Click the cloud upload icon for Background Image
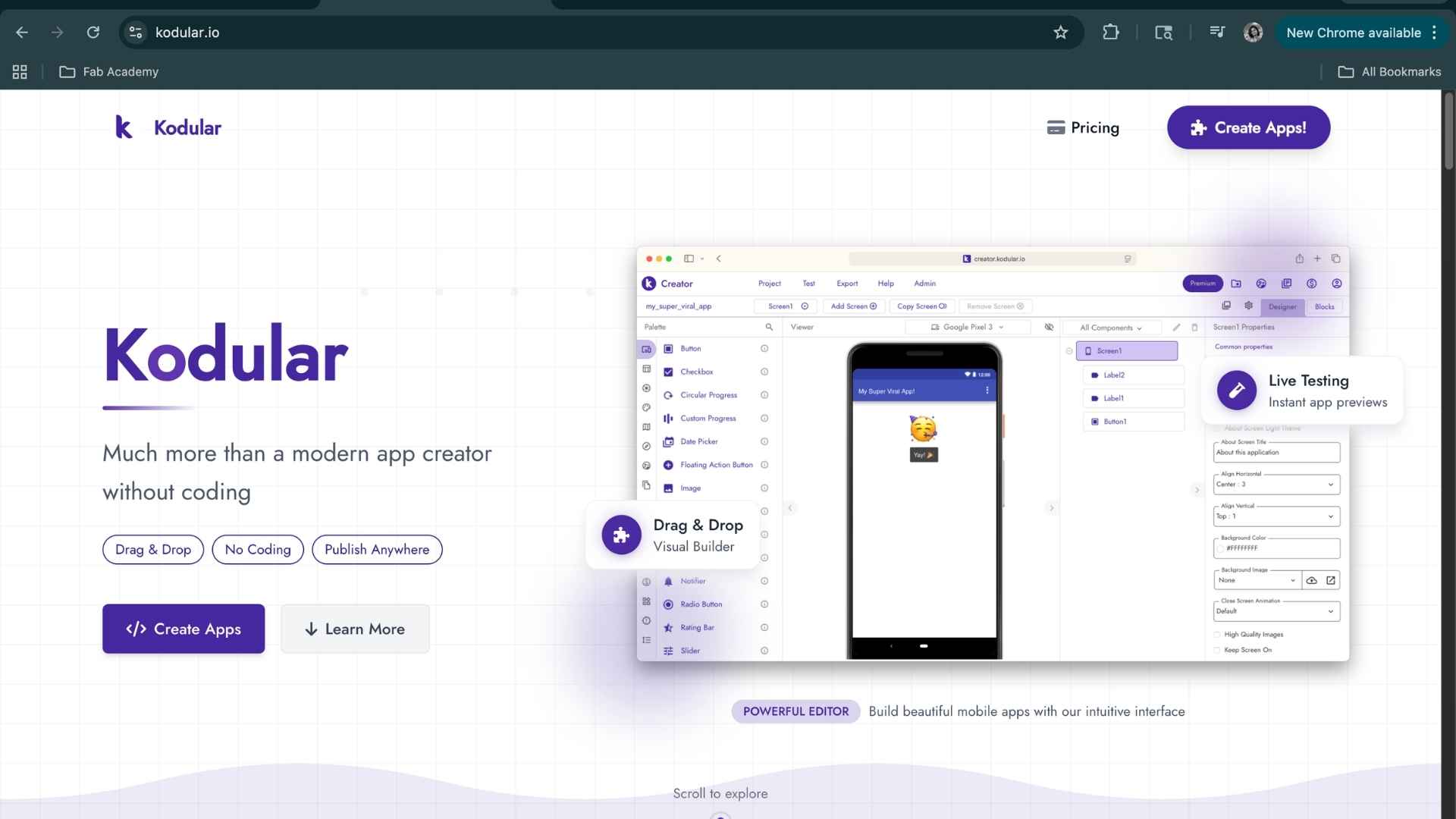1456x819 pixels. coord(1311,581)
